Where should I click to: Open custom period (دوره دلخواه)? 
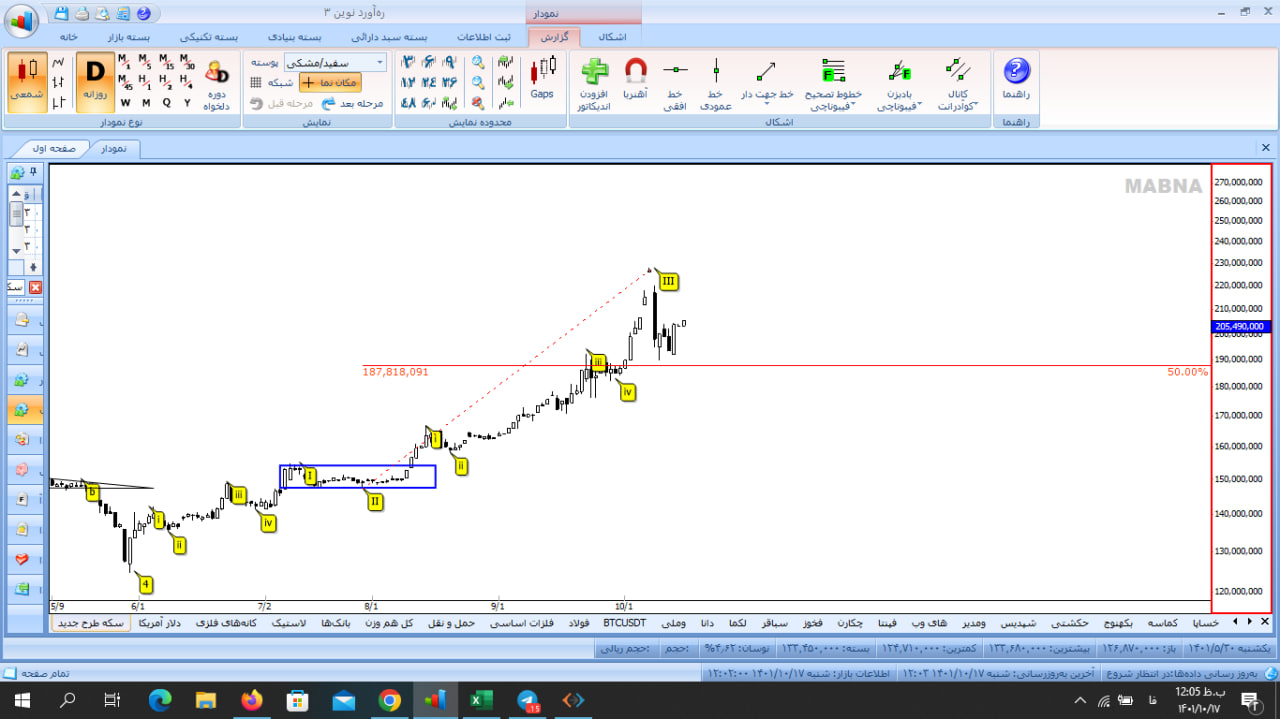[x=218, y=84]
